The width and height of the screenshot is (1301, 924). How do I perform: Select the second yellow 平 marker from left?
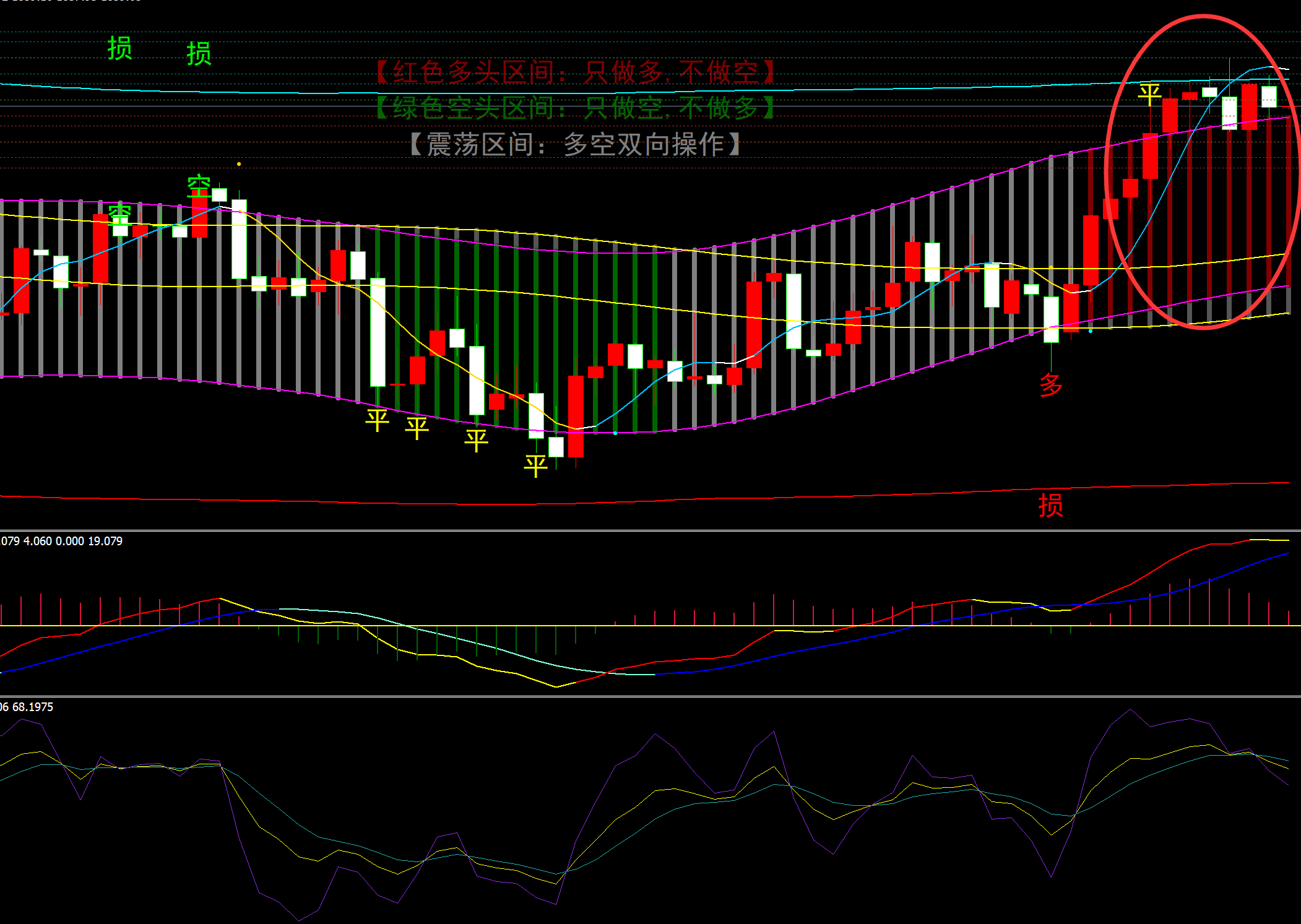pyautogui.click(x=417, y=428)
